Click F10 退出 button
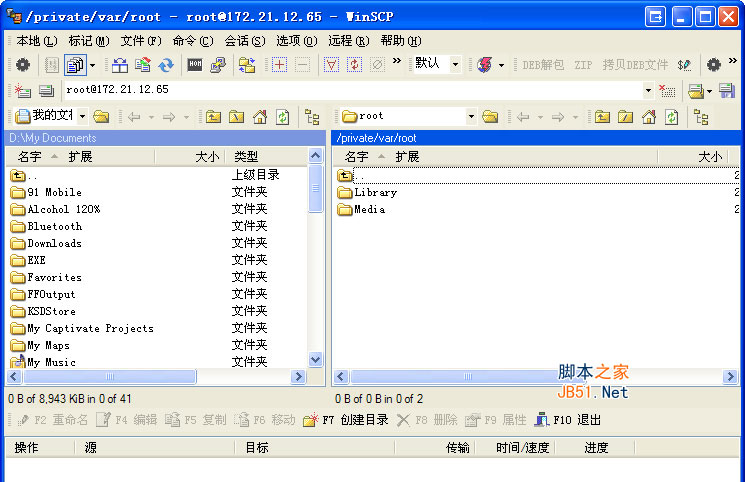The image size is (745, 482). (568, 420)
